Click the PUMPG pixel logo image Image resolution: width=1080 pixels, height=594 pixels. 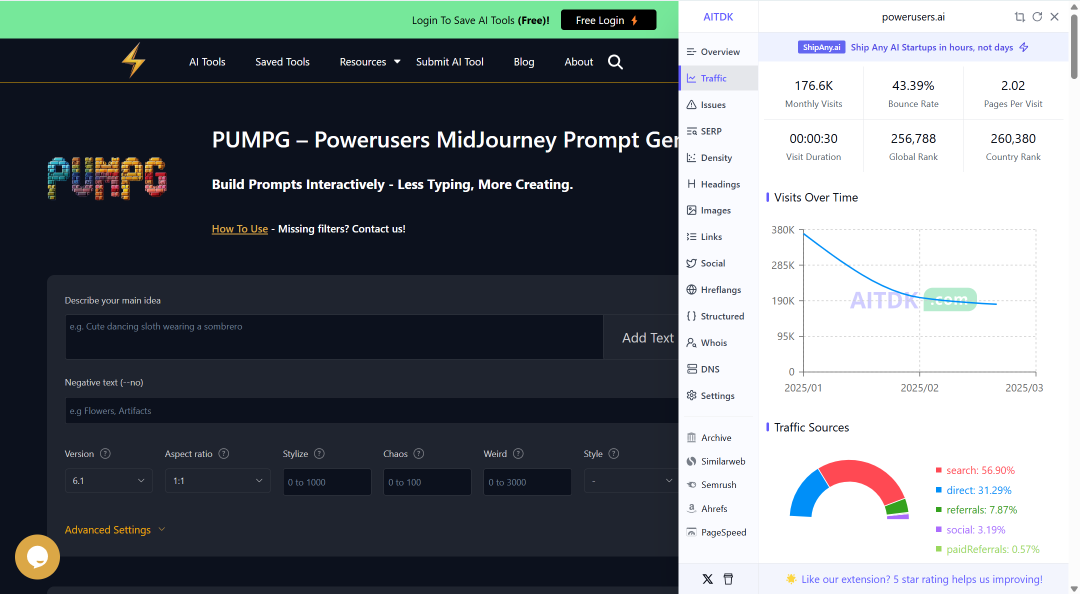click(x=107, y=178)
